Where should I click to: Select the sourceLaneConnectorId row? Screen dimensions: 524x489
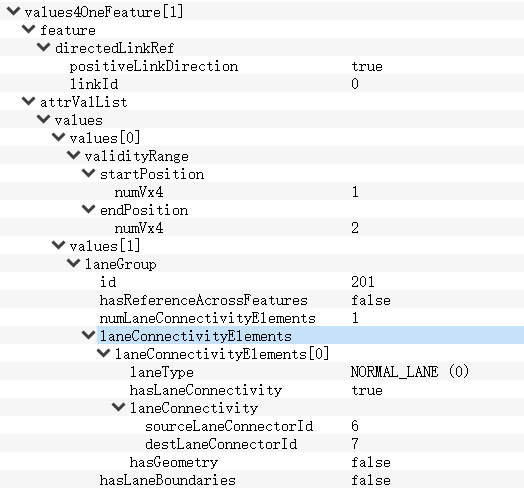[x=262, y=425]
